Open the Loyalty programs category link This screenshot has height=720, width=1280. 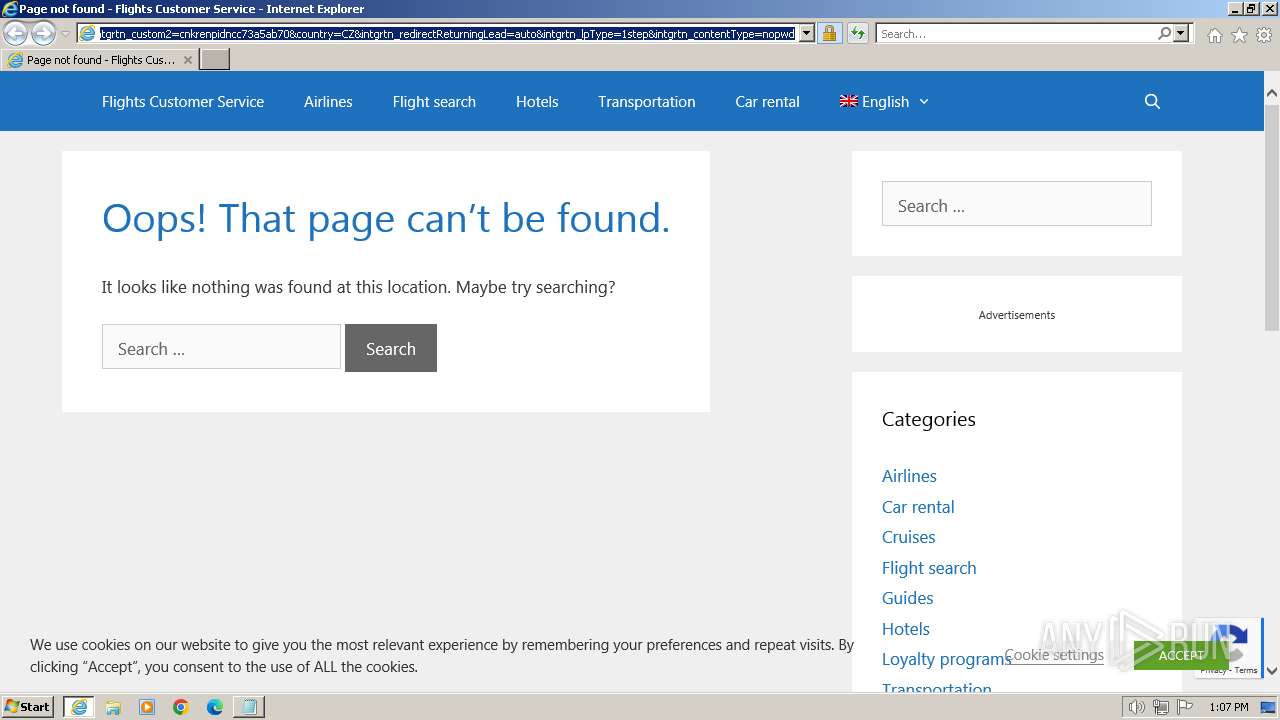946,659
